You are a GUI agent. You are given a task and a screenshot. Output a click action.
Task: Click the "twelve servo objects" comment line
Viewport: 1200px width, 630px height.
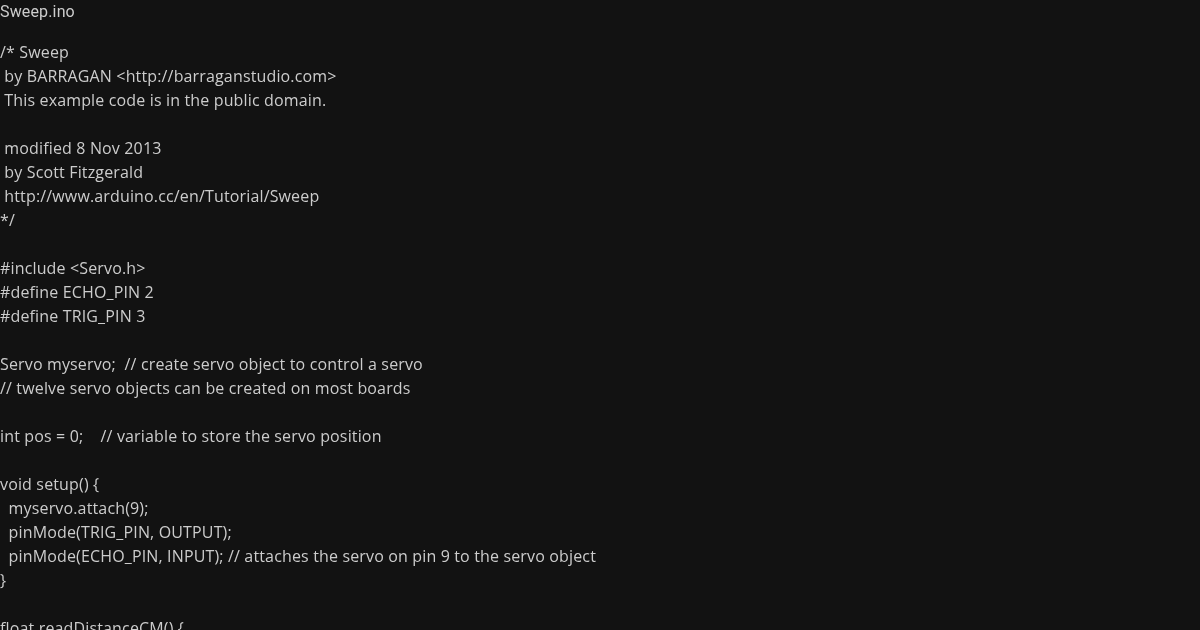(x=205, y=388)
